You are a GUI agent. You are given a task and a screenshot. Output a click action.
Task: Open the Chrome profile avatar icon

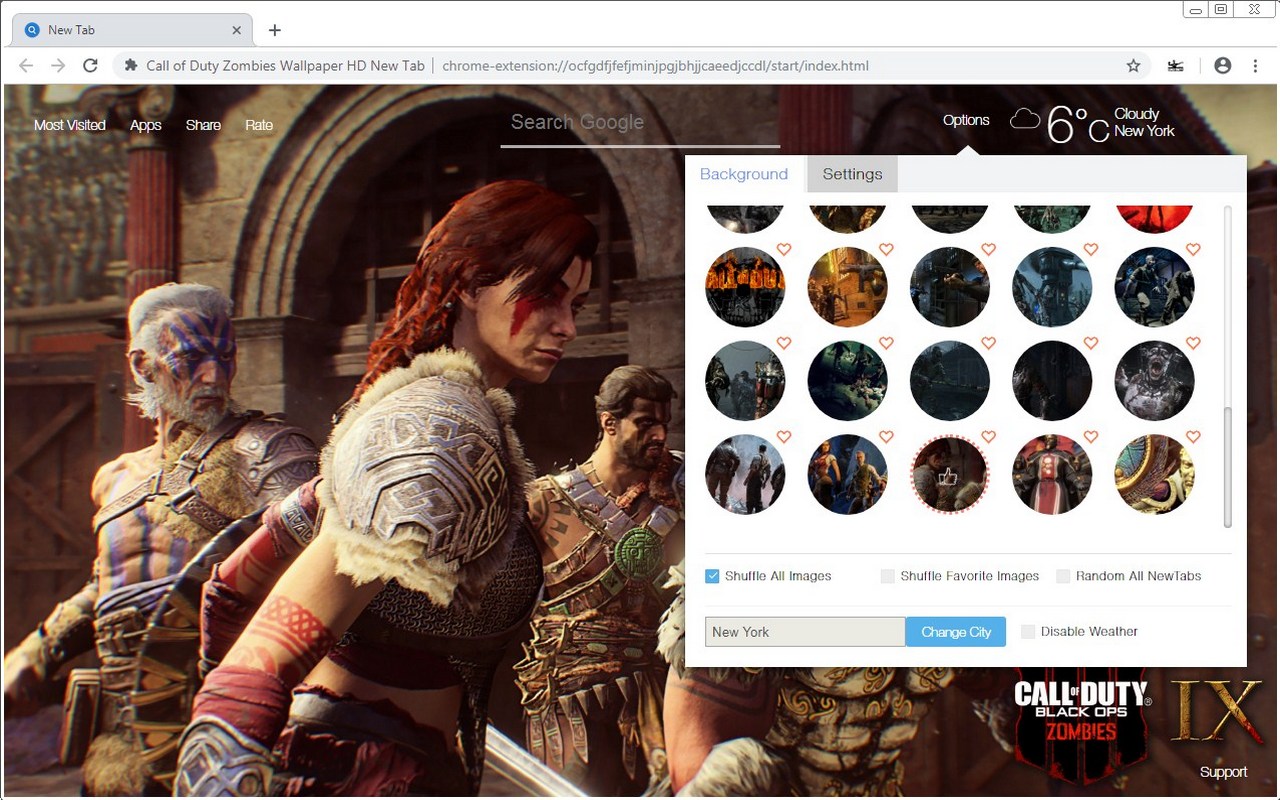1222,66
